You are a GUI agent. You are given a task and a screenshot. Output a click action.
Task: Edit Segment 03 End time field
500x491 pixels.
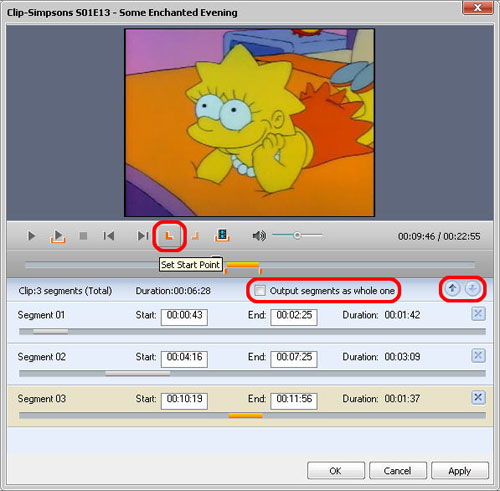click(x=294, y=401)
